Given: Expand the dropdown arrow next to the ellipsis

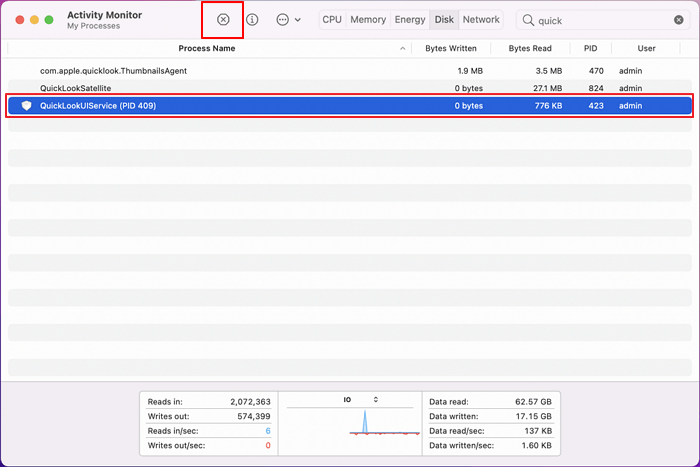Looking at the screenshot, I should (x=298, y=20).
